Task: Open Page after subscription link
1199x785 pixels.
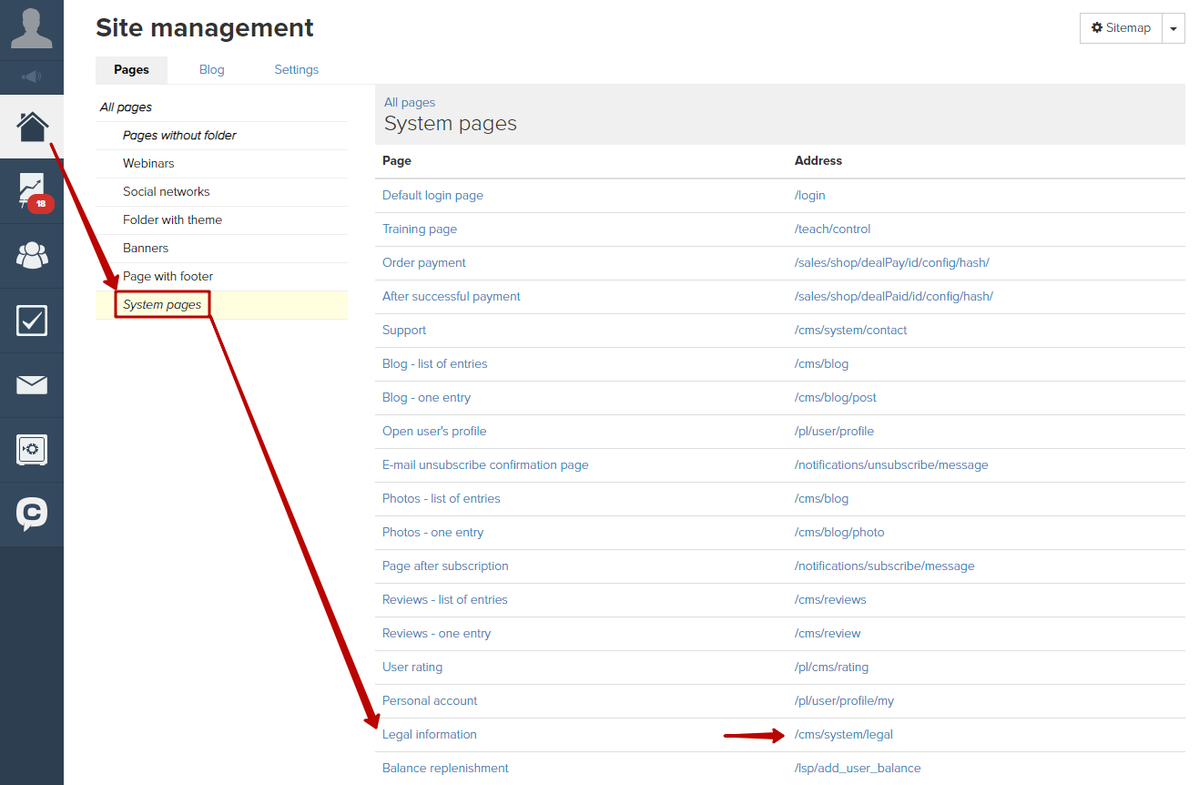Action: (x=445, y=566)
